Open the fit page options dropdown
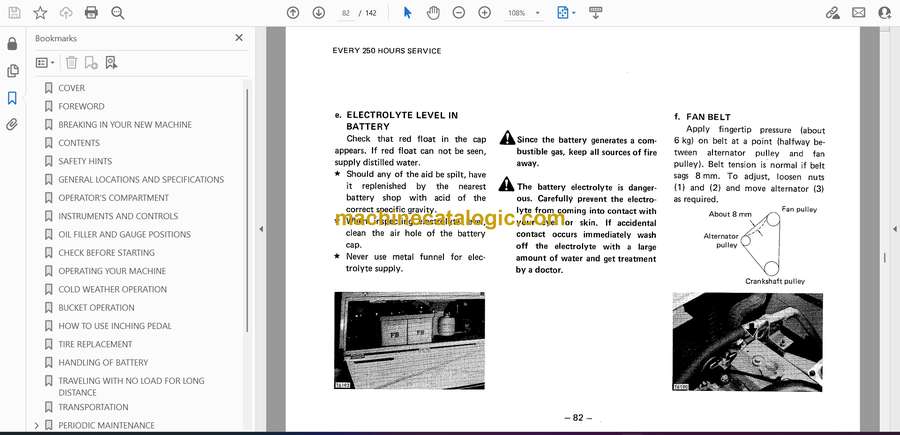The width and height of the screenshot is (900, 435). click(x=566, y=13)
